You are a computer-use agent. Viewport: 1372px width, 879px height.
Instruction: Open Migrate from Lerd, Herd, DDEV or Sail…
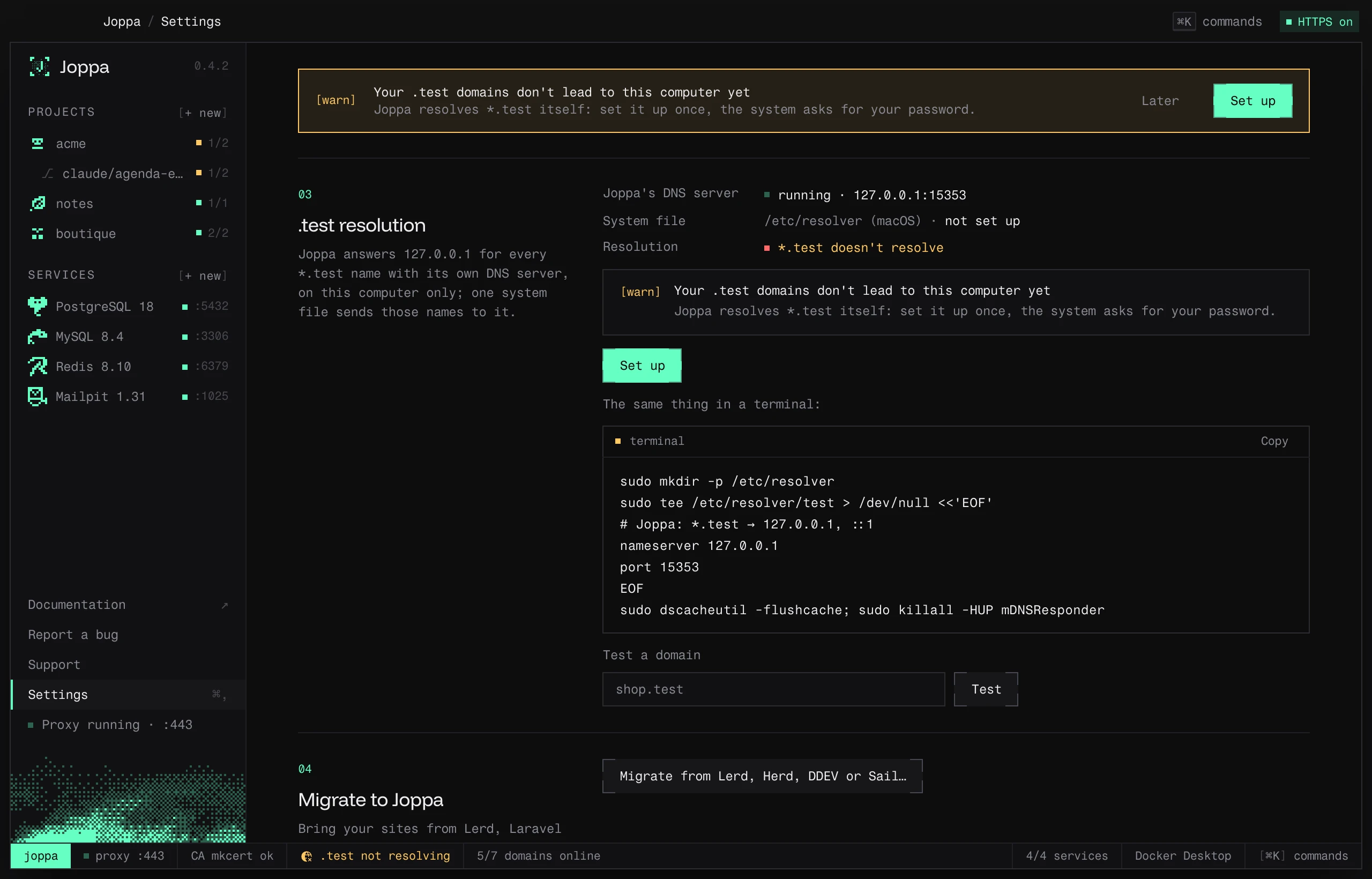763,776
